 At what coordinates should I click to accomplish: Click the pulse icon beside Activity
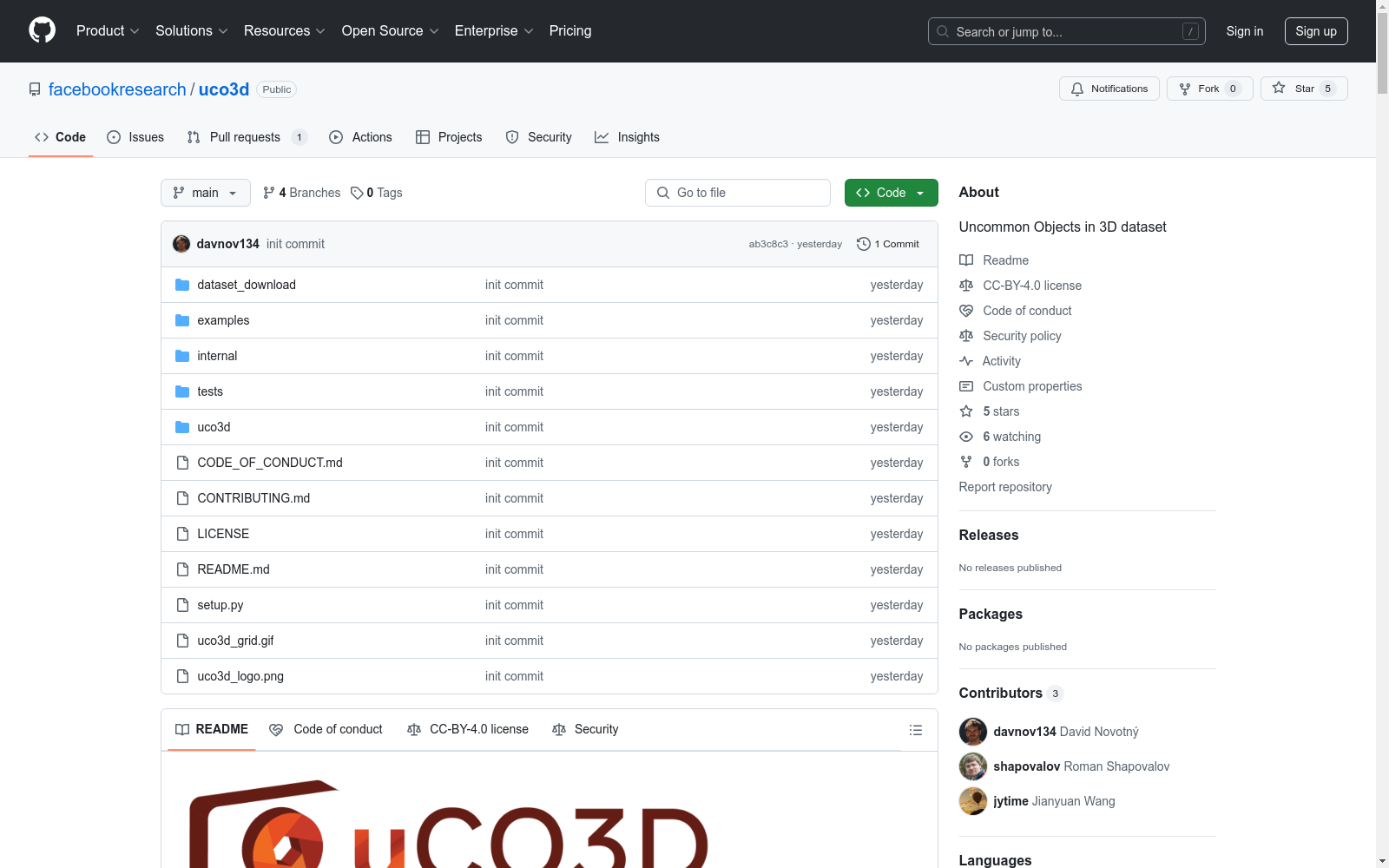(x=966, y=361)
